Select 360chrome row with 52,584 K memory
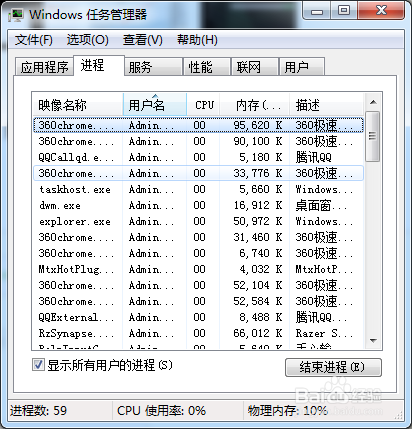Image resolution: width=412 pixels, height=429 pixels. click(x=198, y=301)
